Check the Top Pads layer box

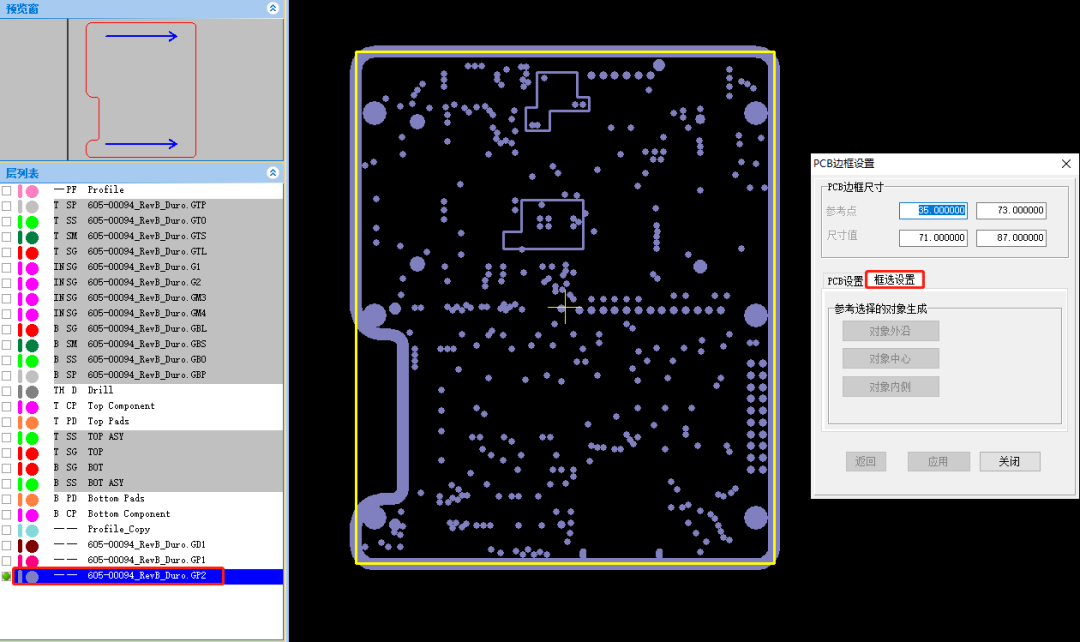click(x=7, y=422)
